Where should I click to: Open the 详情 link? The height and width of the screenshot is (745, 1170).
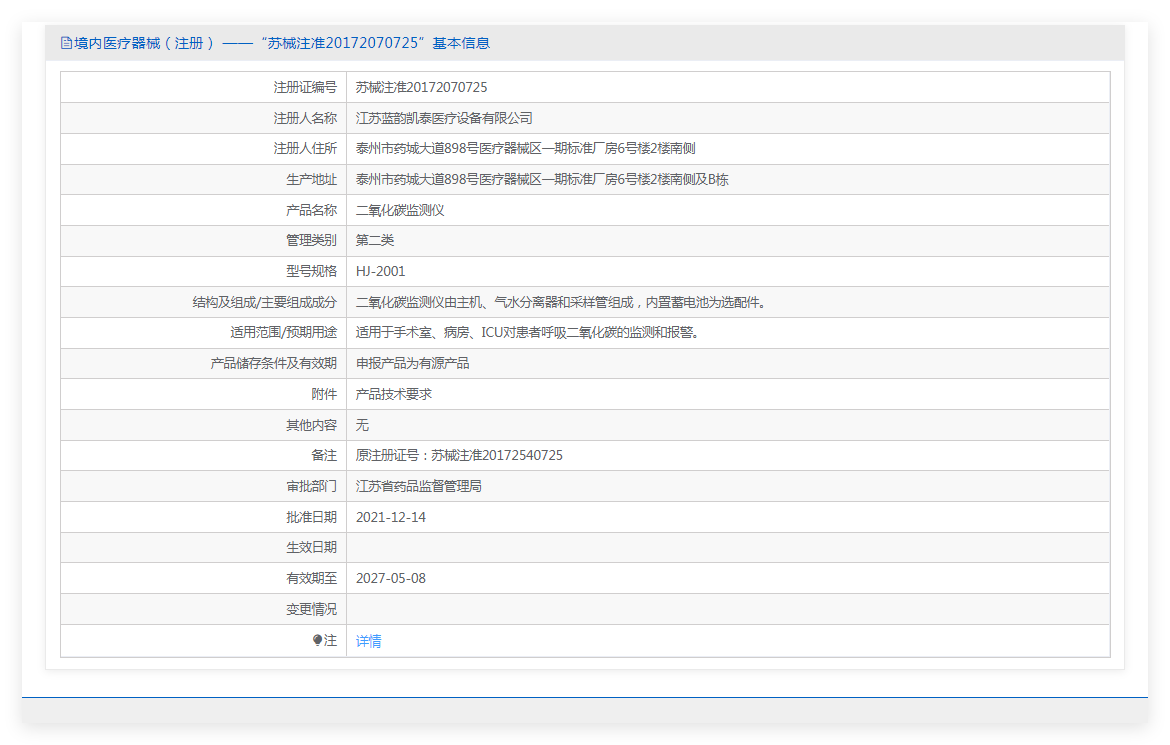368,640
